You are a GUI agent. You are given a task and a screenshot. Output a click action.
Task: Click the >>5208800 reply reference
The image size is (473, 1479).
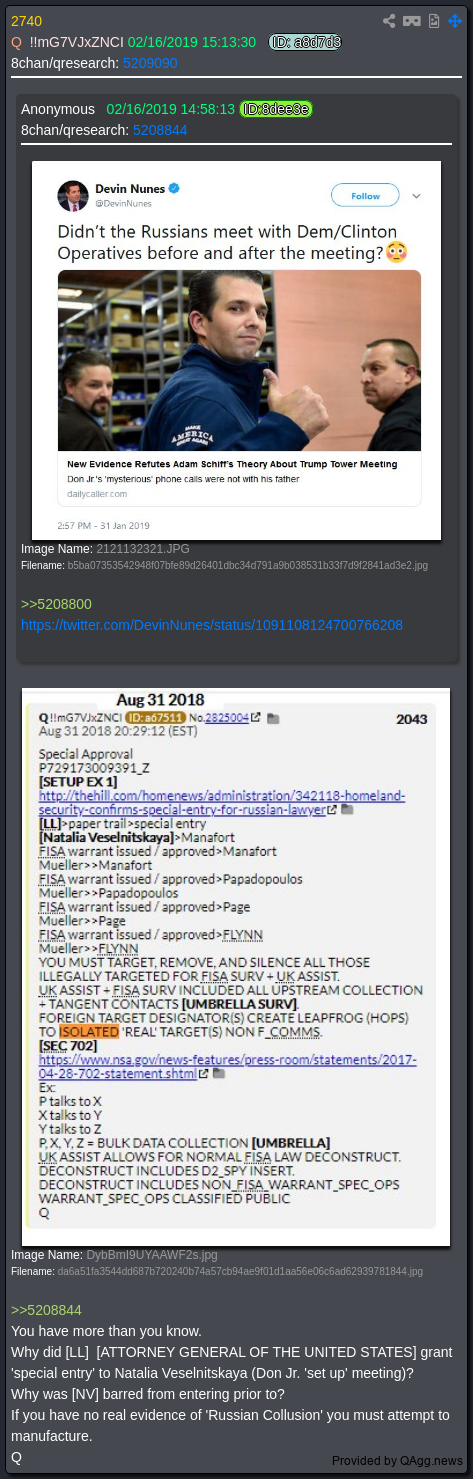[56, 604]
